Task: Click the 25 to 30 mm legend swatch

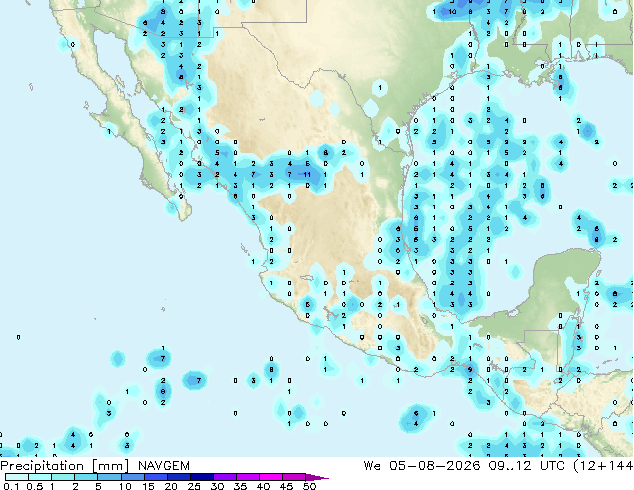Action: click(201, 477)
